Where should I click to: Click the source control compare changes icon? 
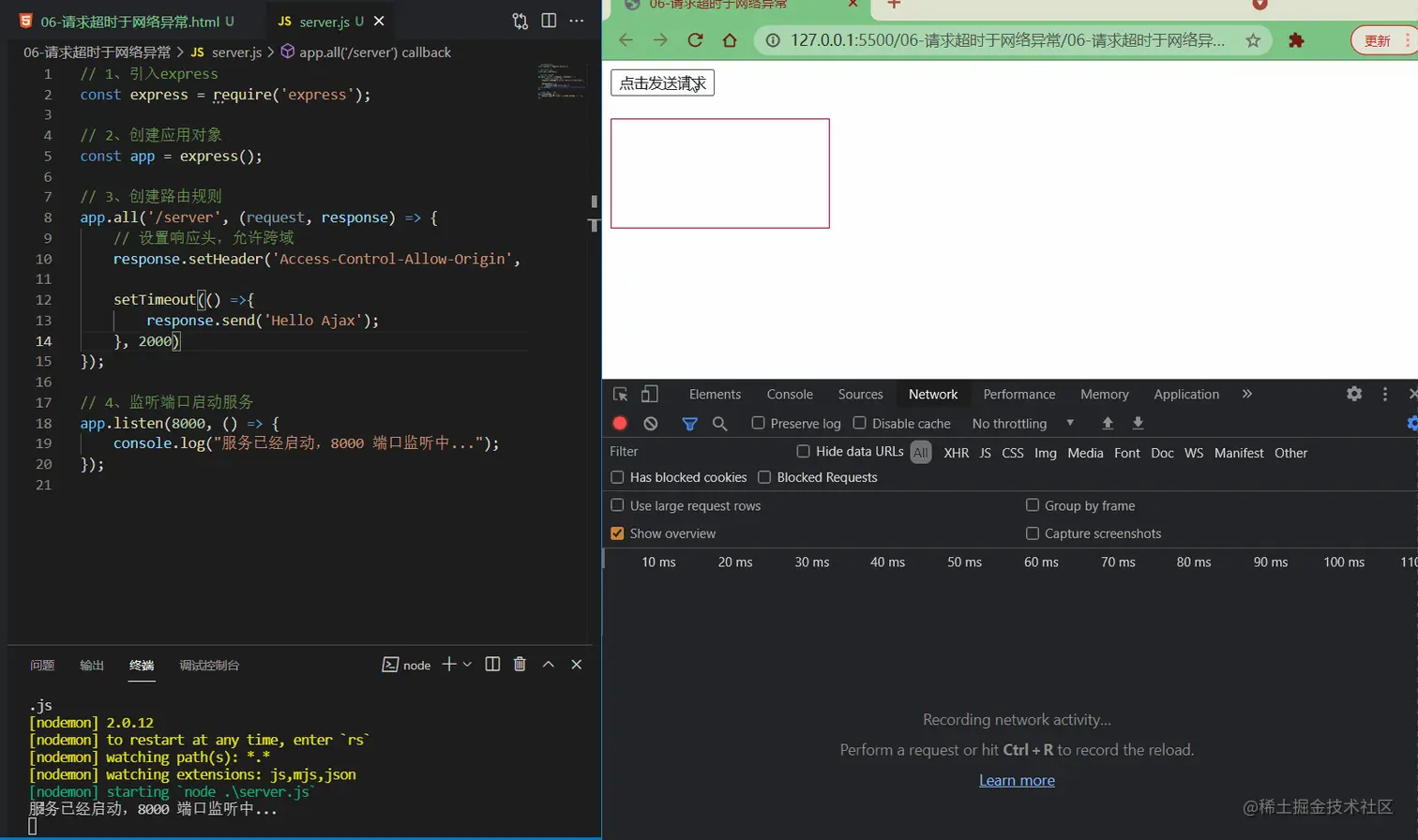520,21
